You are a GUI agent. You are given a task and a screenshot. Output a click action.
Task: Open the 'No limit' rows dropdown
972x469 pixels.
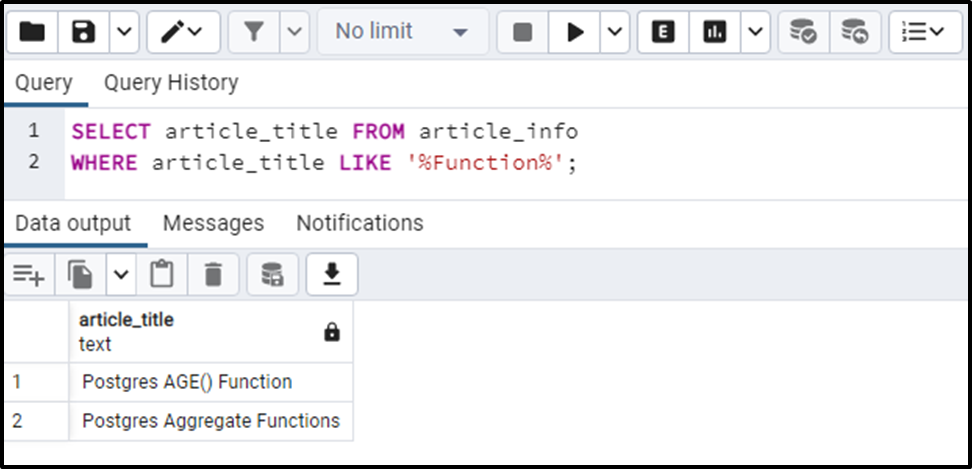[x=403, y=32]
